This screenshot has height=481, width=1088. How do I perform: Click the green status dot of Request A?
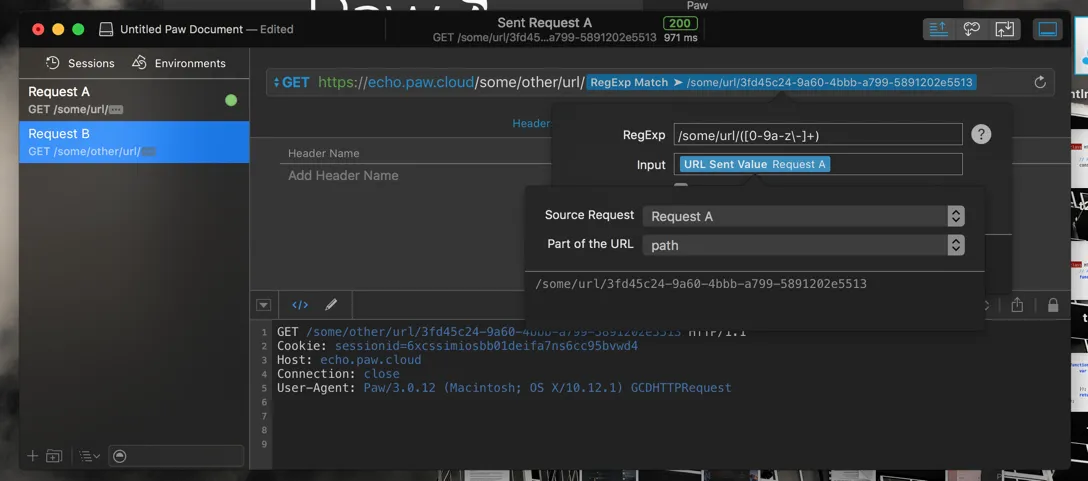coord(231,101)
